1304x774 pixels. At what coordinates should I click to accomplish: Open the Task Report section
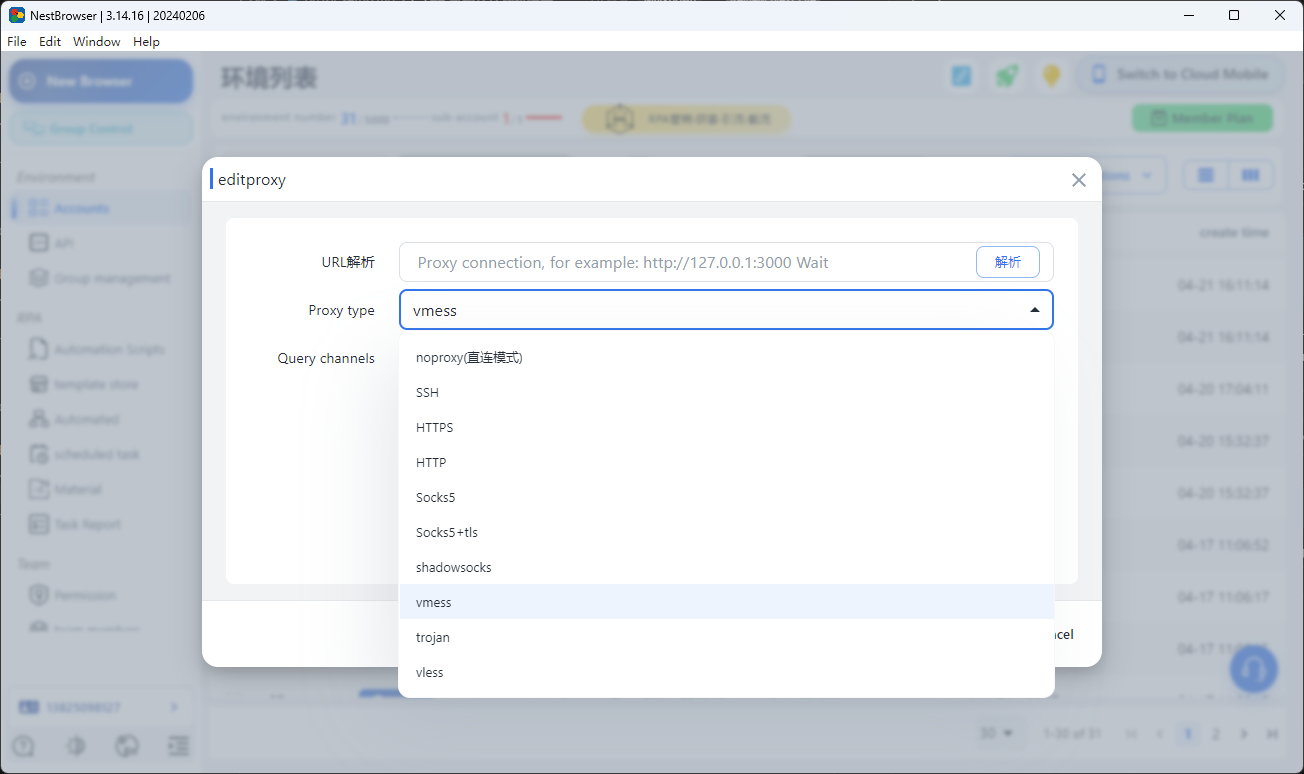click(x=86, y=523)
